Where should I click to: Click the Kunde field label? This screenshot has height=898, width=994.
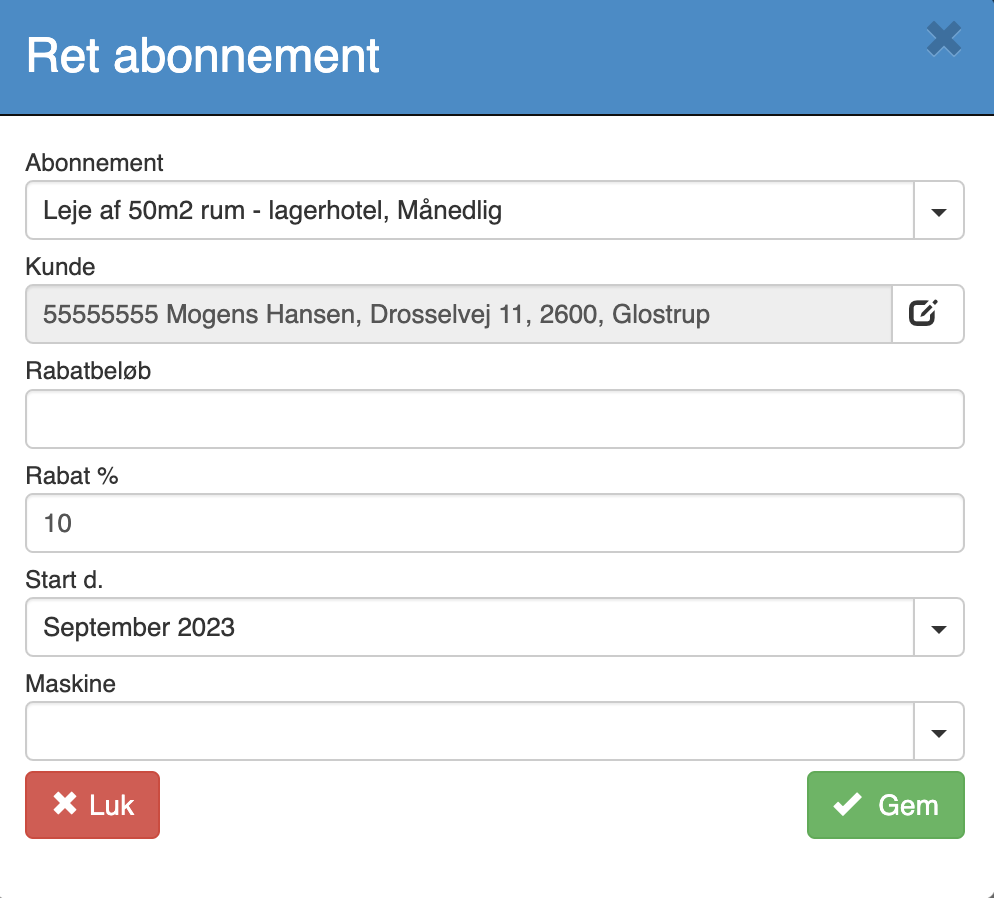[x=60, y=267]
